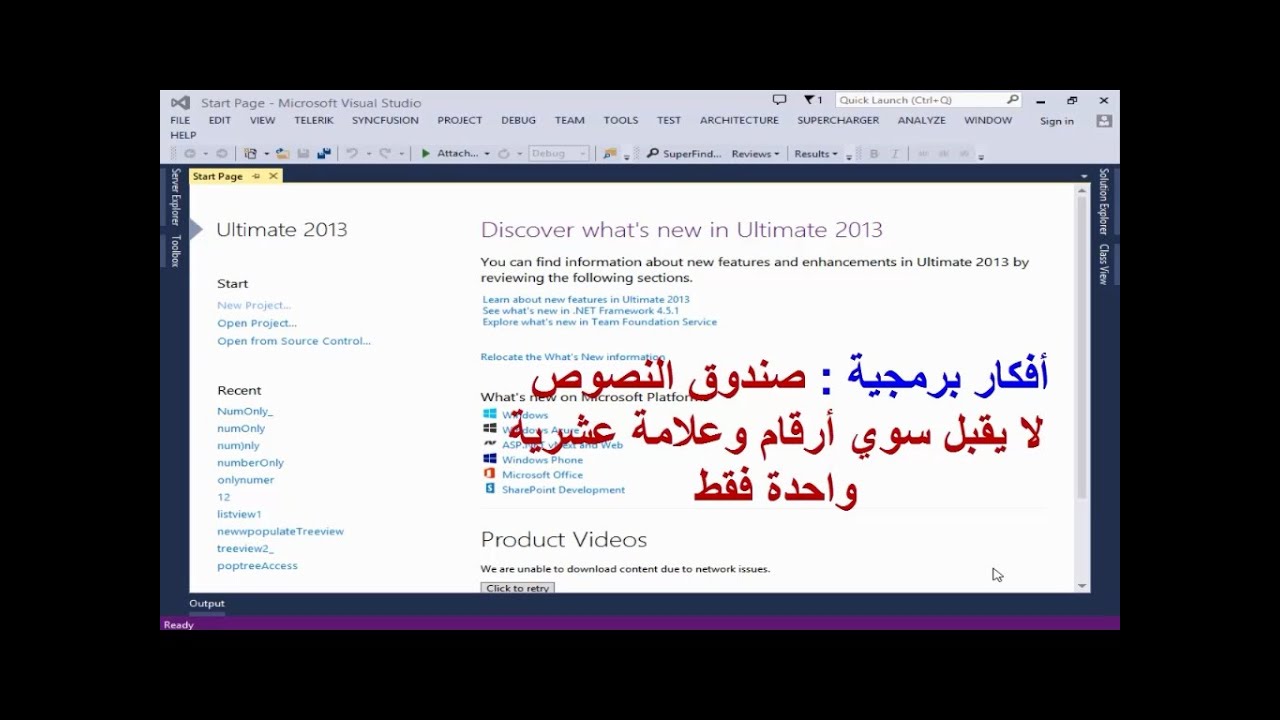The width and height of the screenshot is (1280, 720).
Task: Click the Start Page vertical scrollbar thumb
Action: coord(1082,345)
